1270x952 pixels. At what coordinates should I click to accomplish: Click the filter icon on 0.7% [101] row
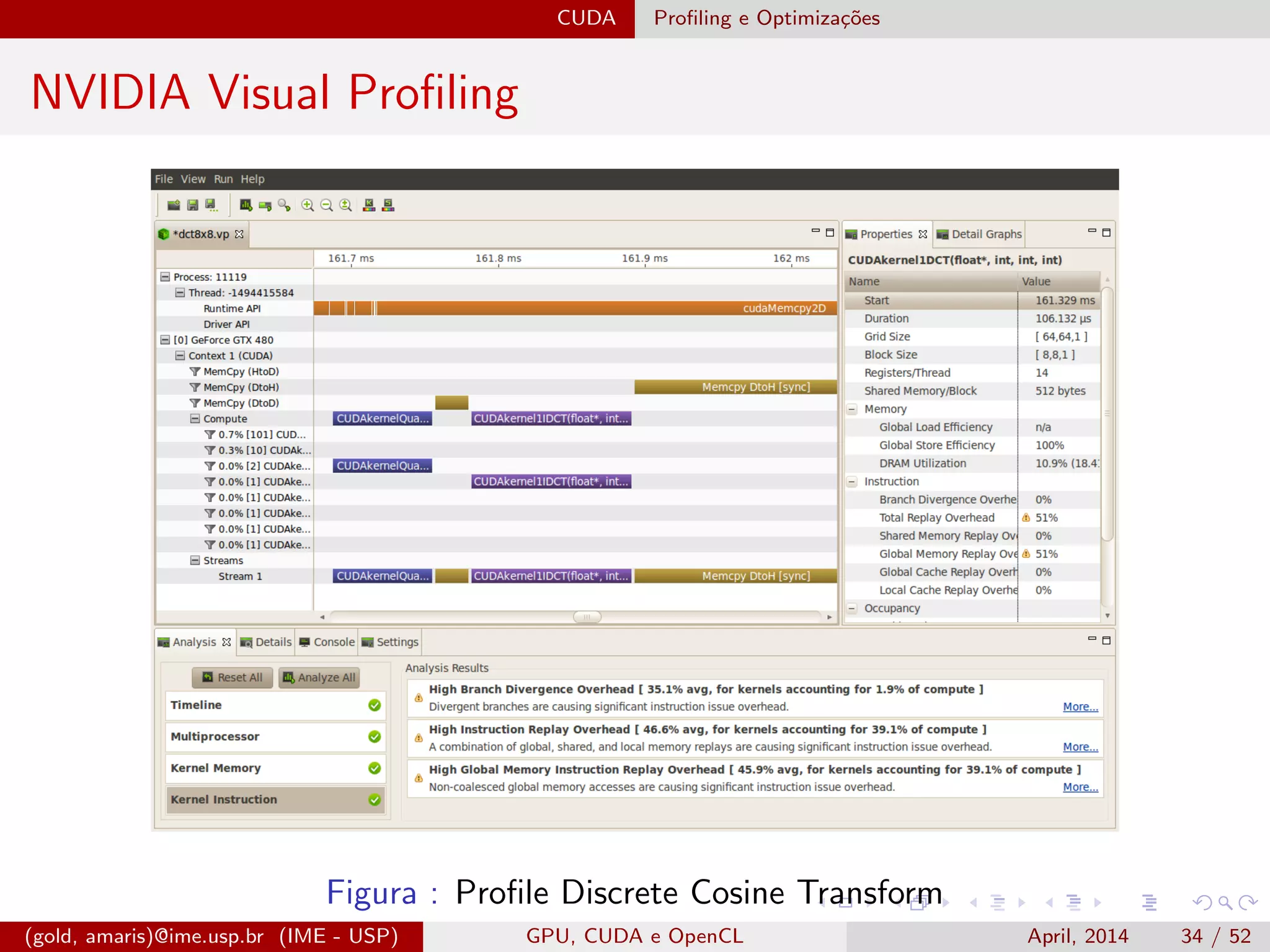tap(210, 434)
